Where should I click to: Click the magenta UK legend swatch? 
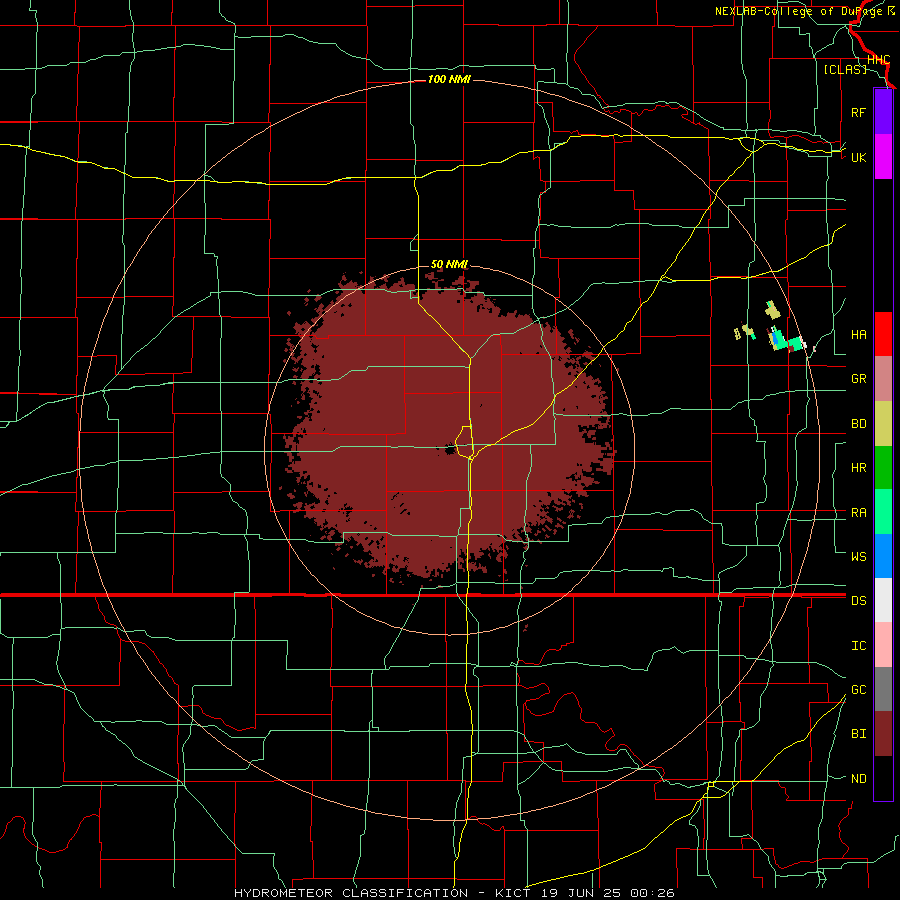883,157
